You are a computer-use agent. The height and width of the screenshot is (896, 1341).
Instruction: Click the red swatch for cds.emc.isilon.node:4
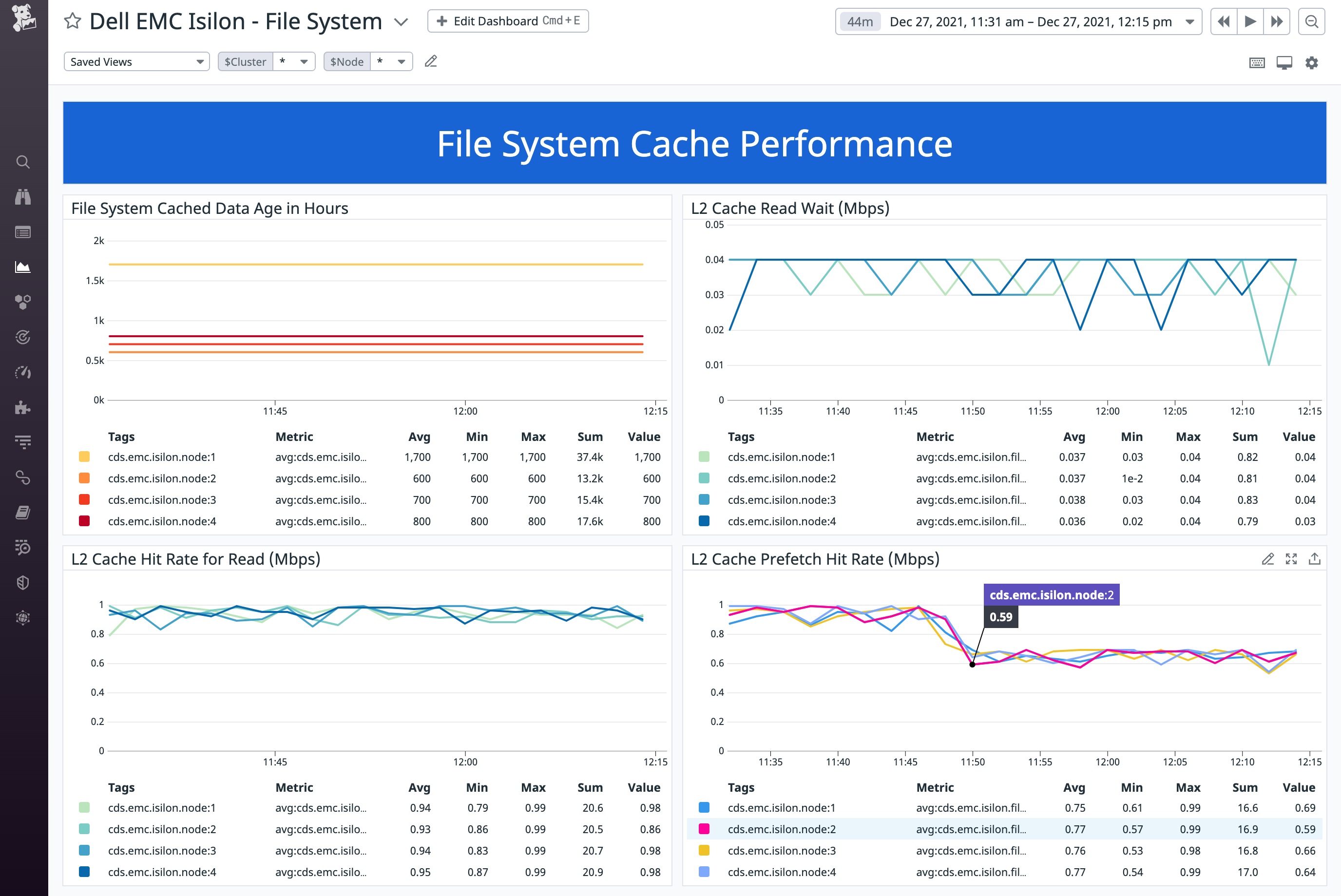point(84,520)
